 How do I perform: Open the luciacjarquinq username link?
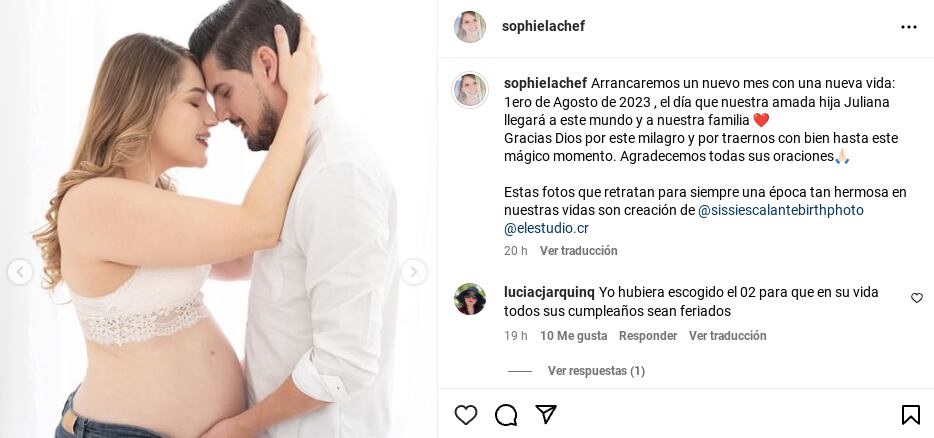click(549, 293)
